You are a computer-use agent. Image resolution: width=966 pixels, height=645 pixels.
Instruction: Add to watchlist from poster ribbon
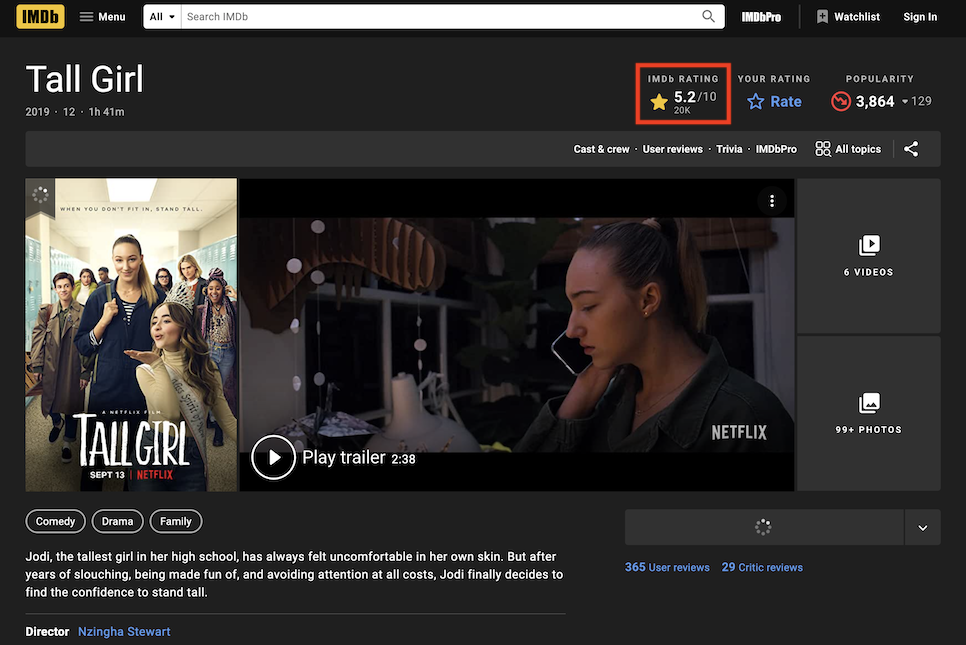pos(40,197)
